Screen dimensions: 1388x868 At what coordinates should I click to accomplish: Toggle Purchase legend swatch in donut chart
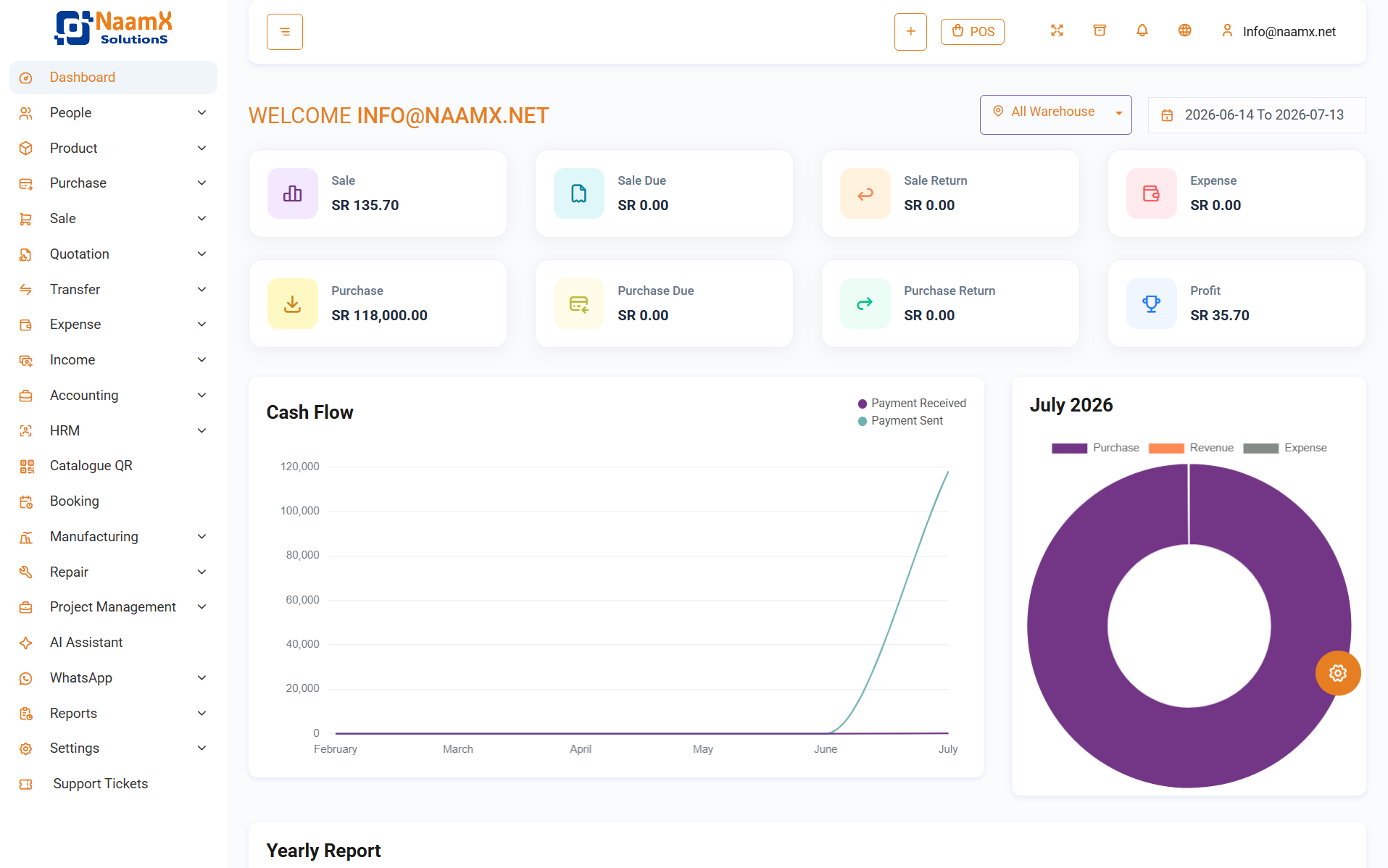(1069, 448)
